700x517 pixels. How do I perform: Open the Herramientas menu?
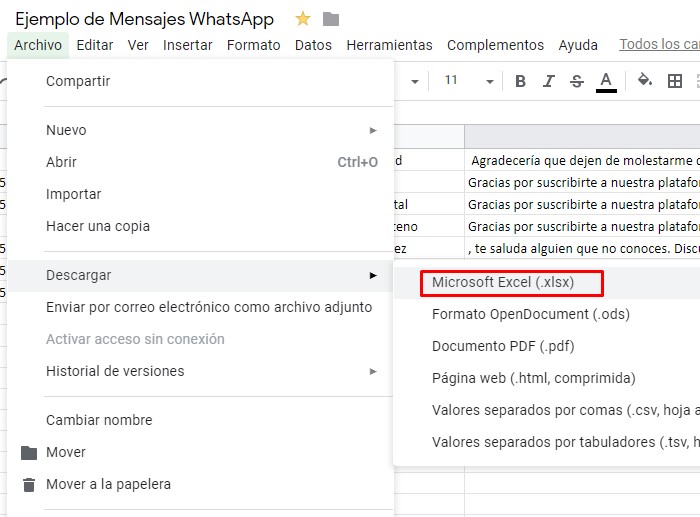(389, 45)
